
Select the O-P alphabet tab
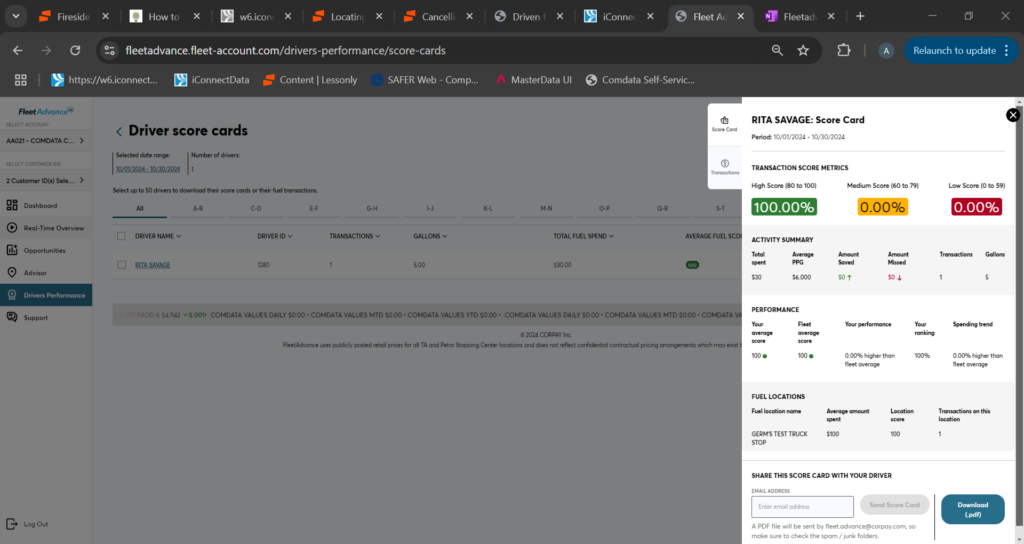[604, 208]
